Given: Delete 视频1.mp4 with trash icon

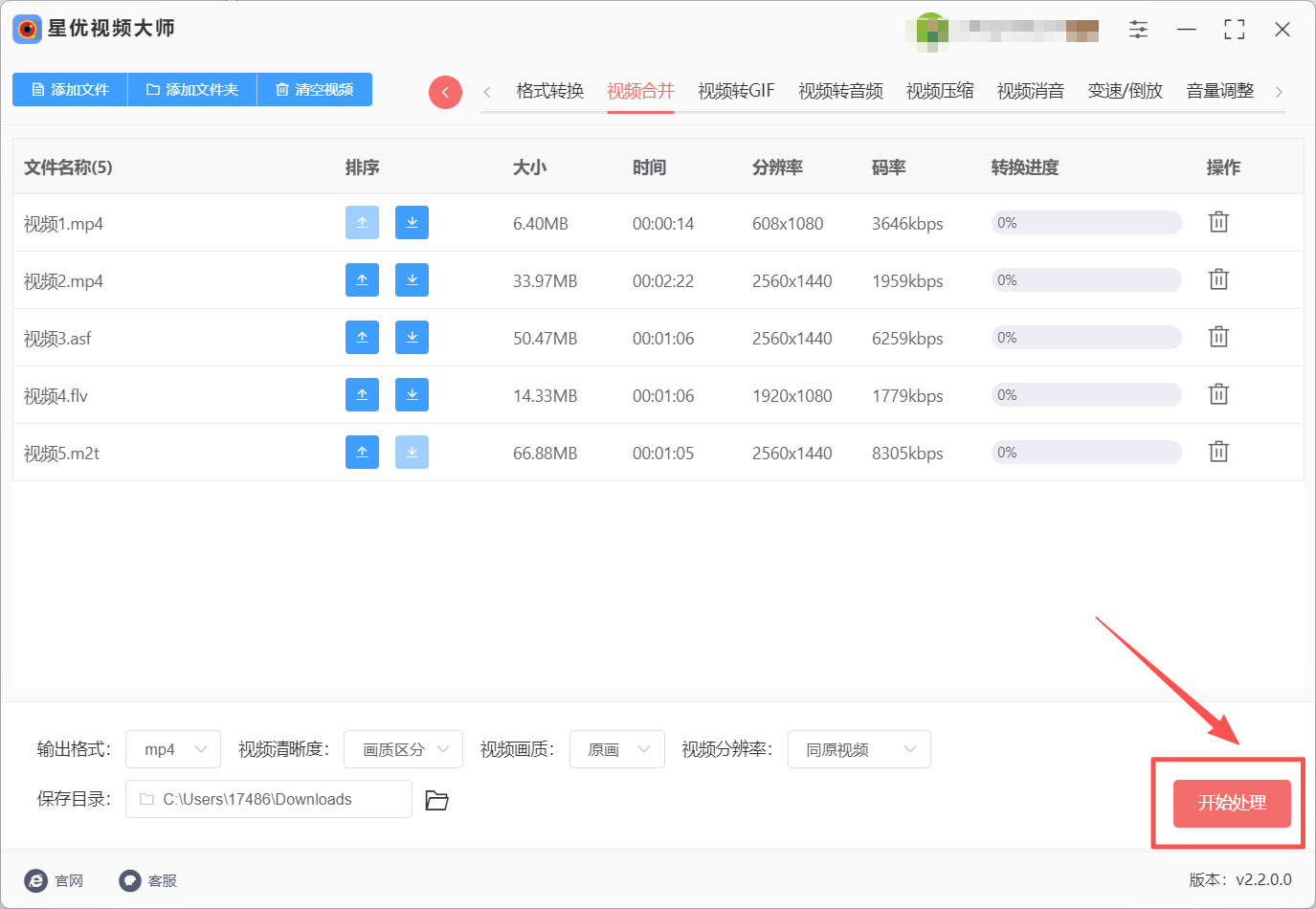Looking at the screenshot, I should [1218, 222].
